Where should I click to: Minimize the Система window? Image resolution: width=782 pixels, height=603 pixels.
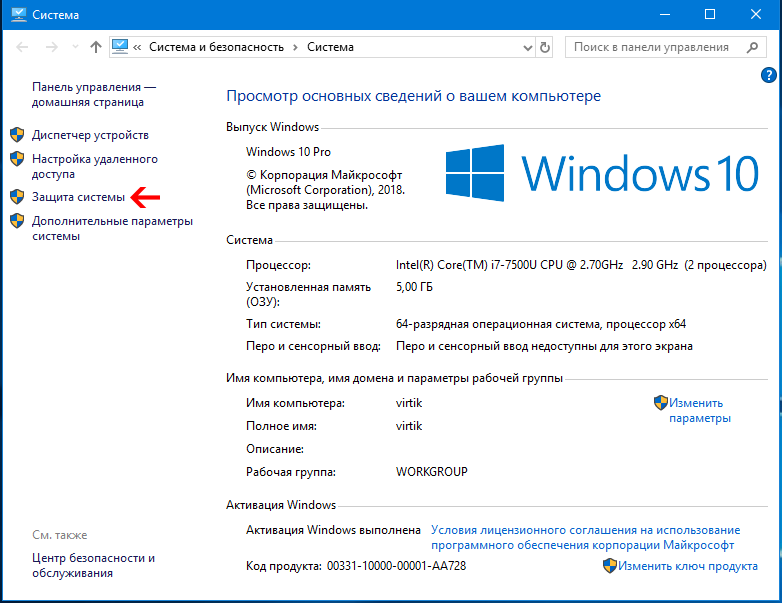coord(664,14)
